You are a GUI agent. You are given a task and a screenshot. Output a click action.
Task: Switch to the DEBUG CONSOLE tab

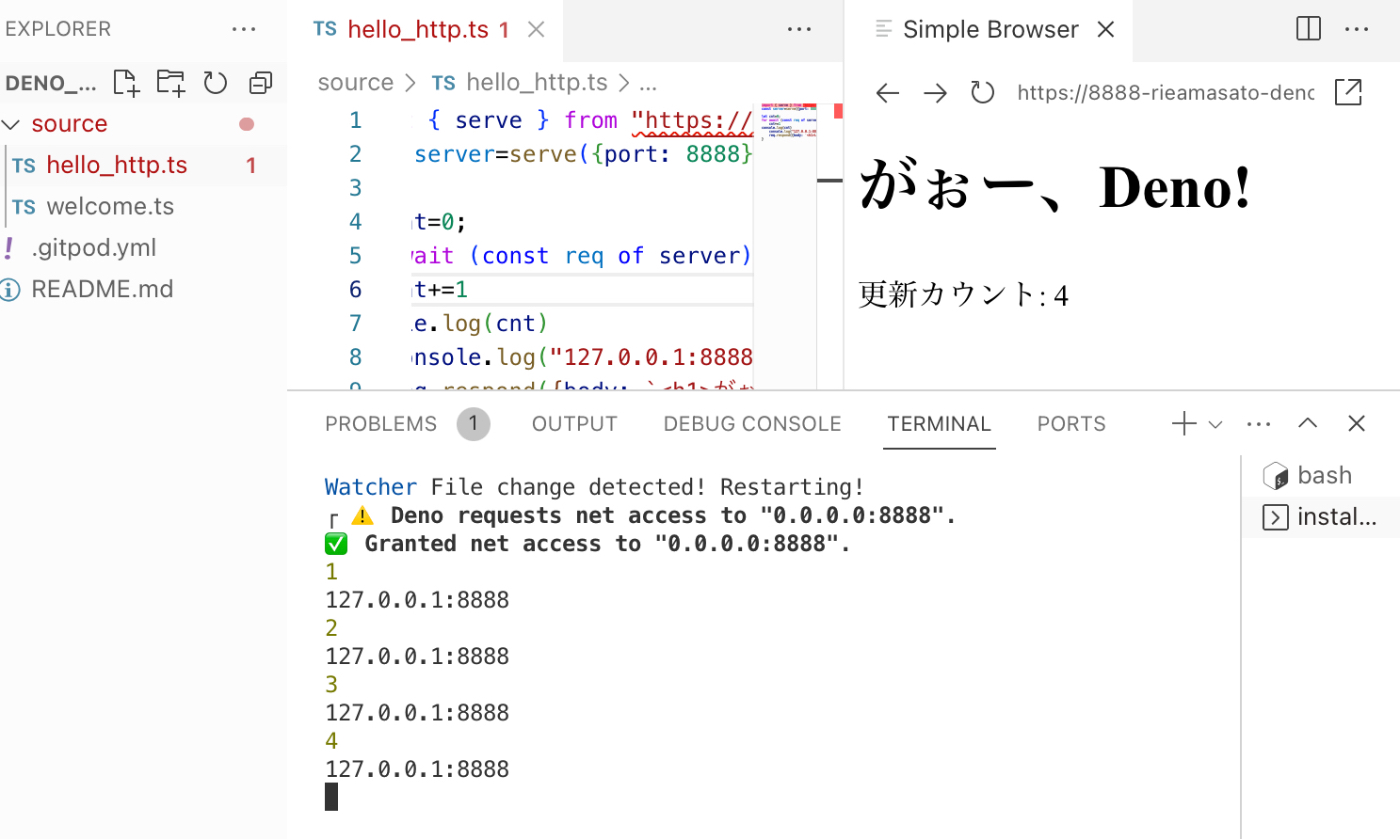[752, 424]
